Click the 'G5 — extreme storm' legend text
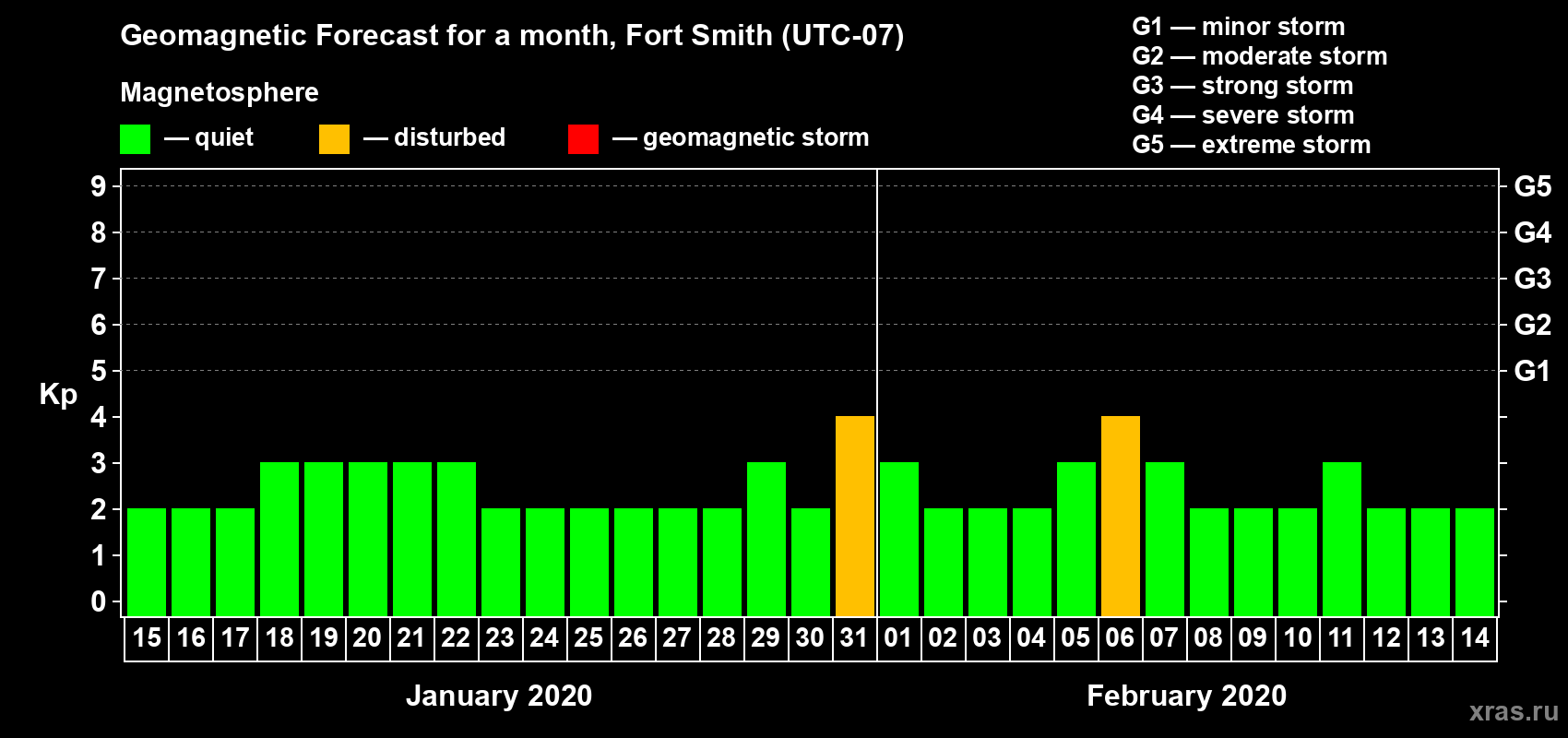This screenshot has height=738, width=1568. [1252, 145]
